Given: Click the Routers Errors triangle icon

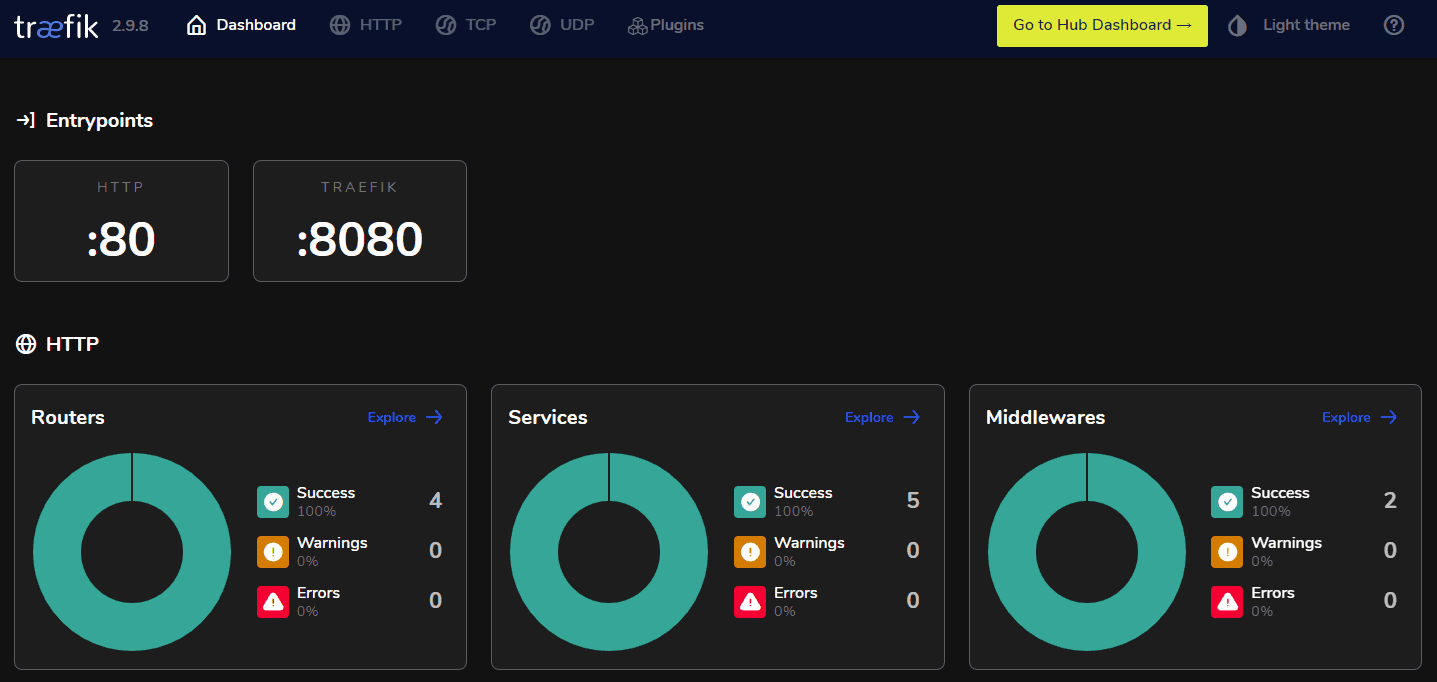Looking at the screenshot, I should click(x=273, y=602).
